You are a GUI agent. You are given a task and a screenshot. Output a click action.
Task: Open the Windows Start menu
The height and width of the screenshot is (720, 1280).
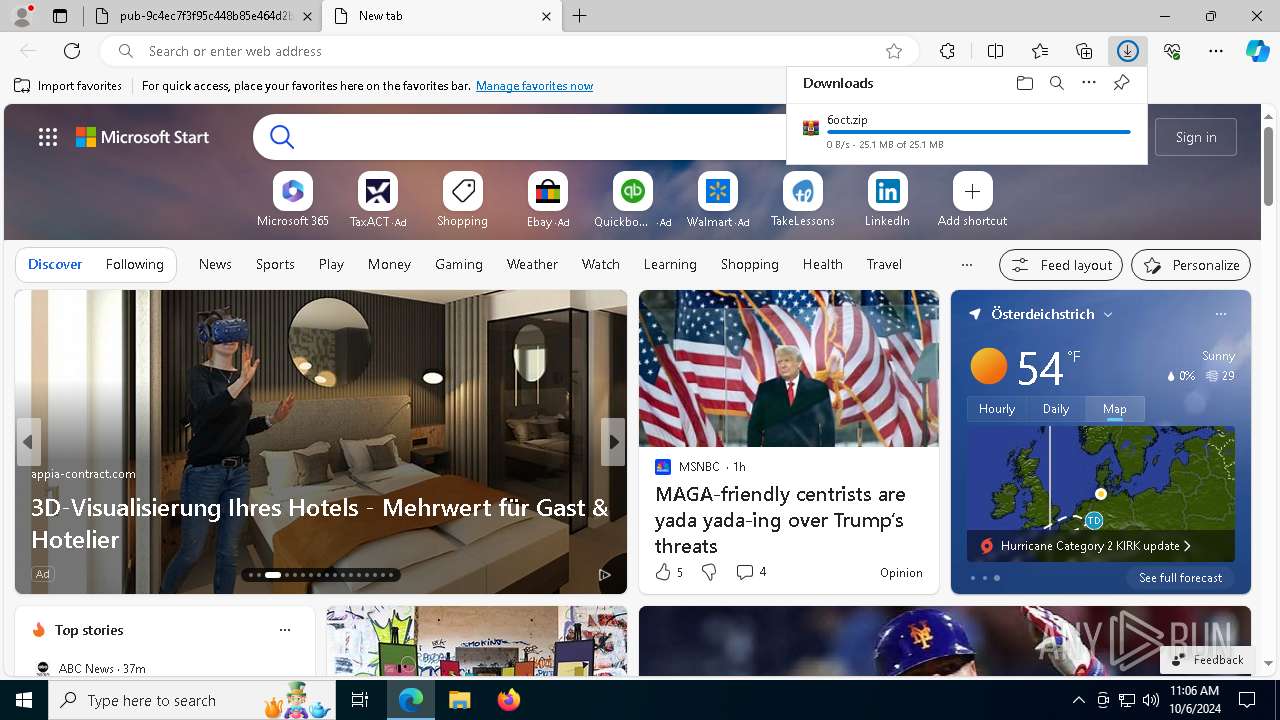click(24, 700)
